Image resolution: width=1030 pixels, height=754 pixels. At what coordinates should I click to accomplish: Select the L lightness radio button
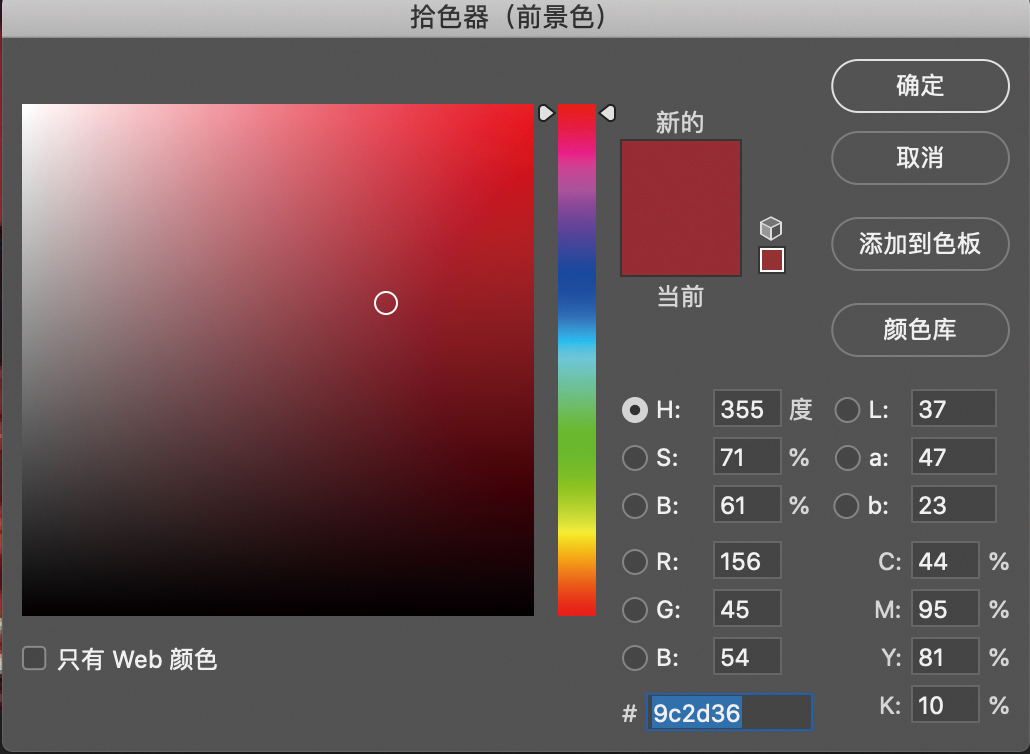tap(847, 410)
